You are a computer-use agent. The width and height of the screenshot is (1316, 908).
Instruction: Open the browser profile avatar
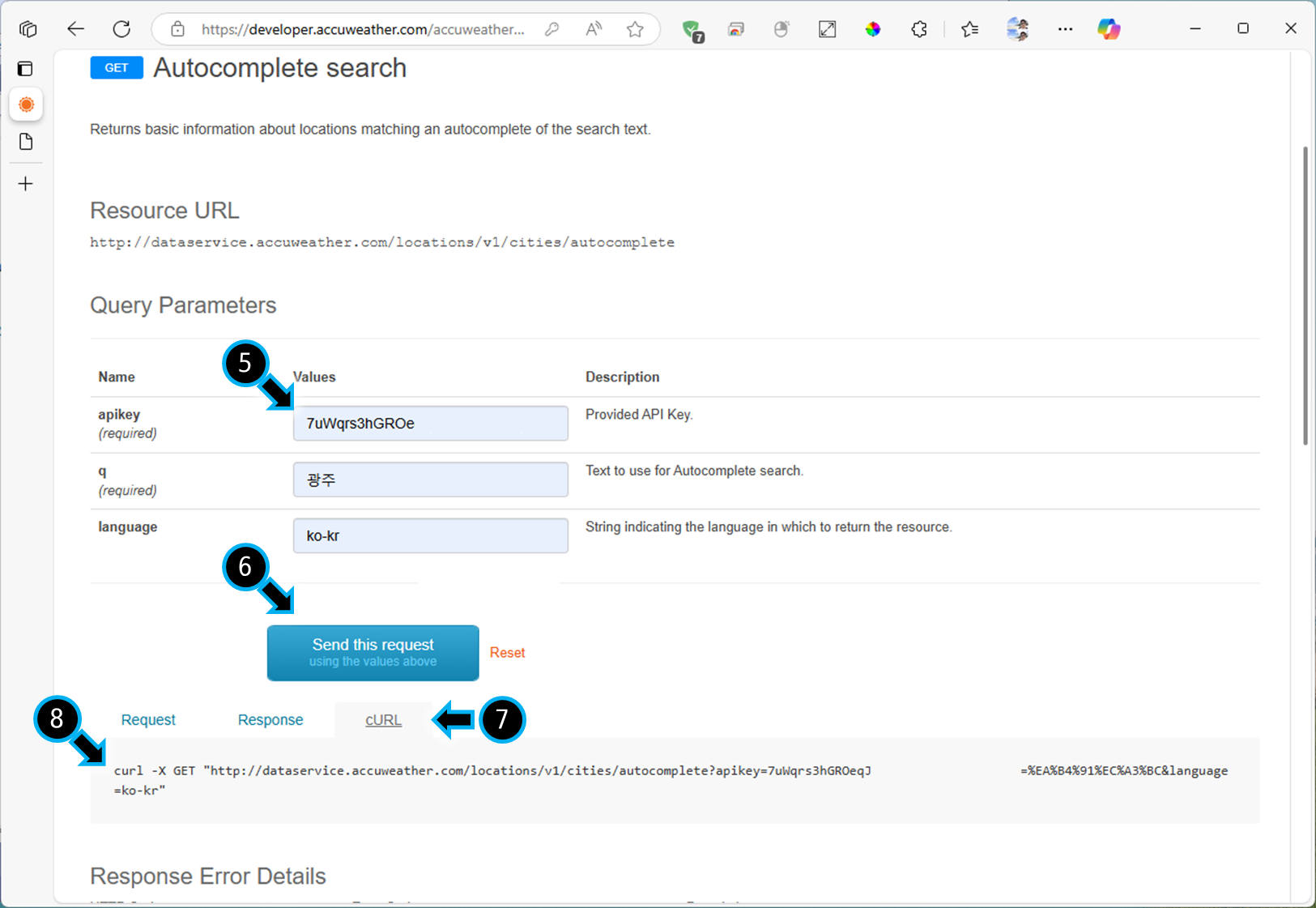coord(1018,29)
